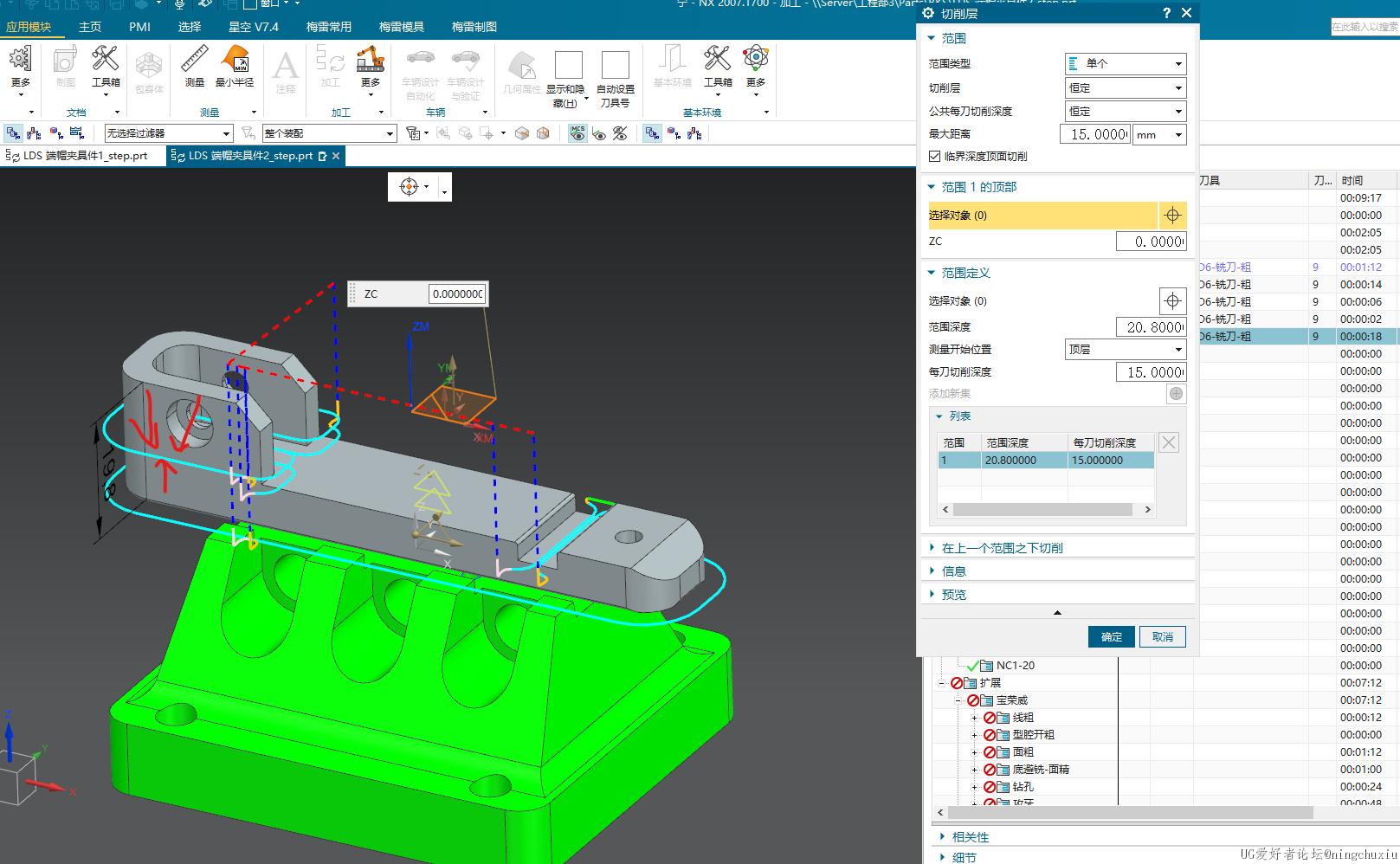Viewport: 1400px width, 864px height.
Task: Open the 范围类型 dropdown showing 单个
Action: tap(1125, 64)
